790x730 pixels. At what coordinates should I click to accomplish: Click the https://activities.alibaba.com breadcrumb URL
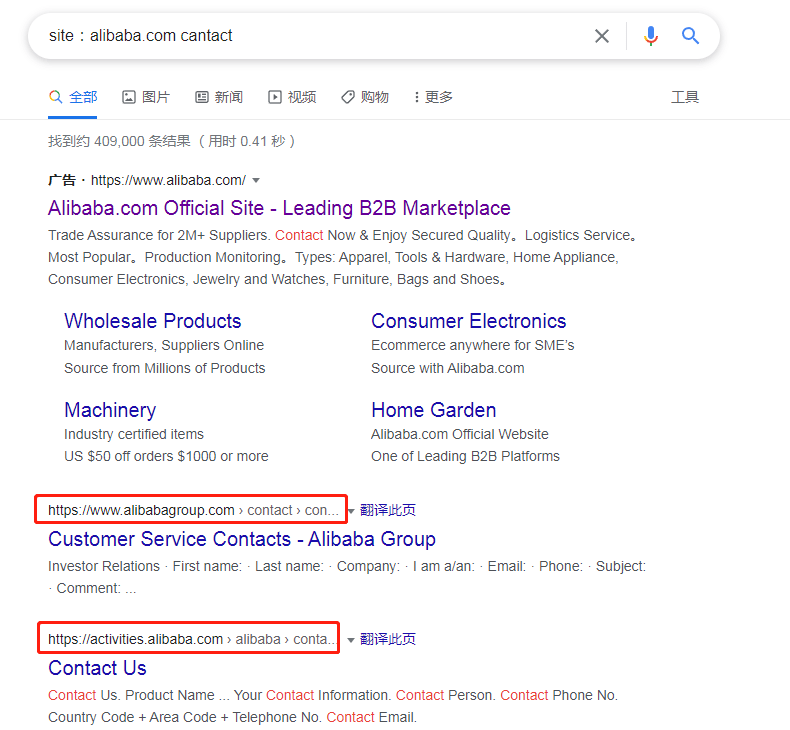[x=191, y=639]
